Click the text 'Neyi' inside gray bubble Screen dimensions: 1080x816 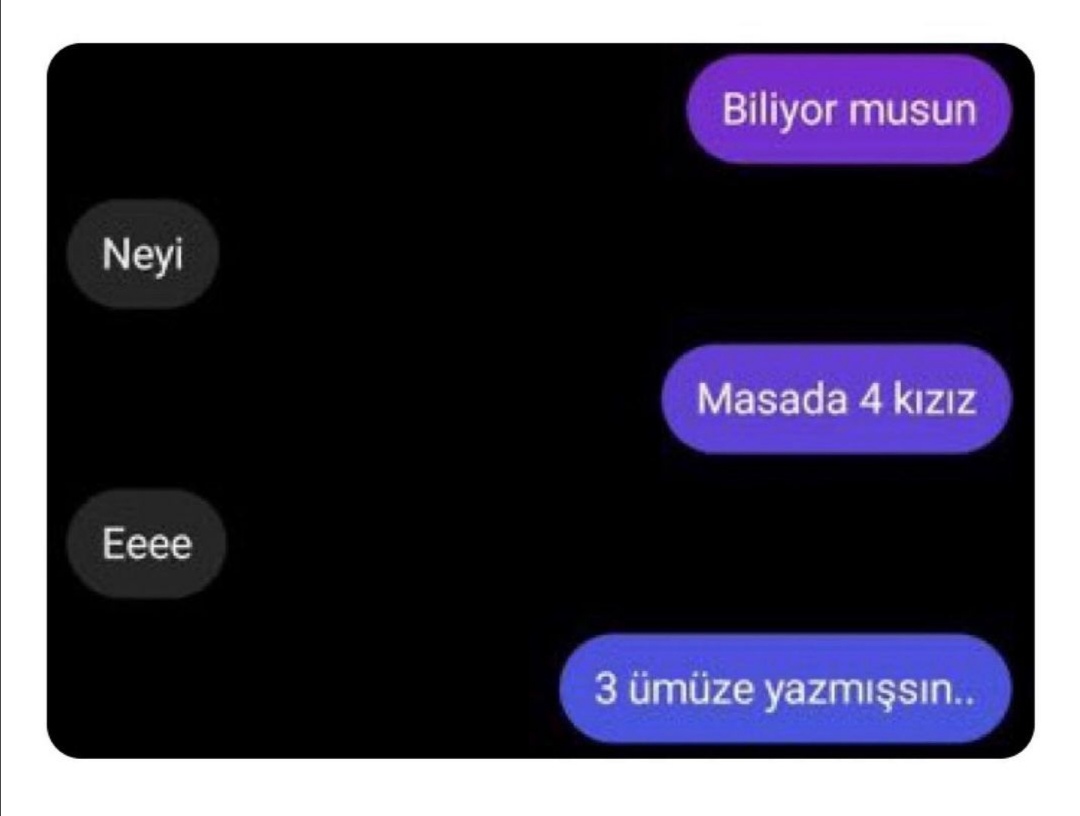[x=143, y=255]
